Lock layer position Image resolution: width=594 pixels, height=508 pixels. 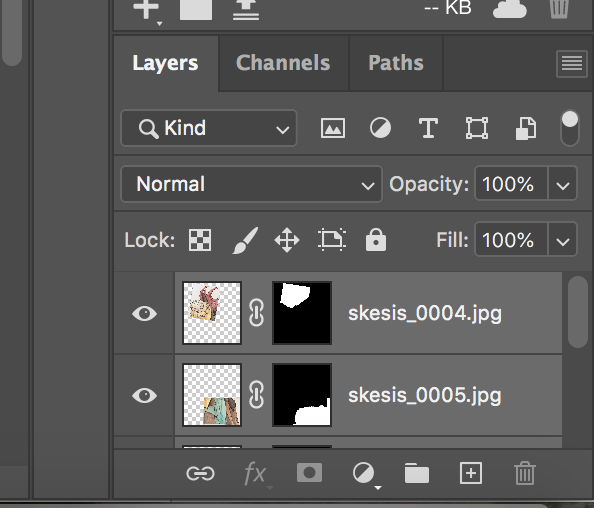click(x=287, y=240)
